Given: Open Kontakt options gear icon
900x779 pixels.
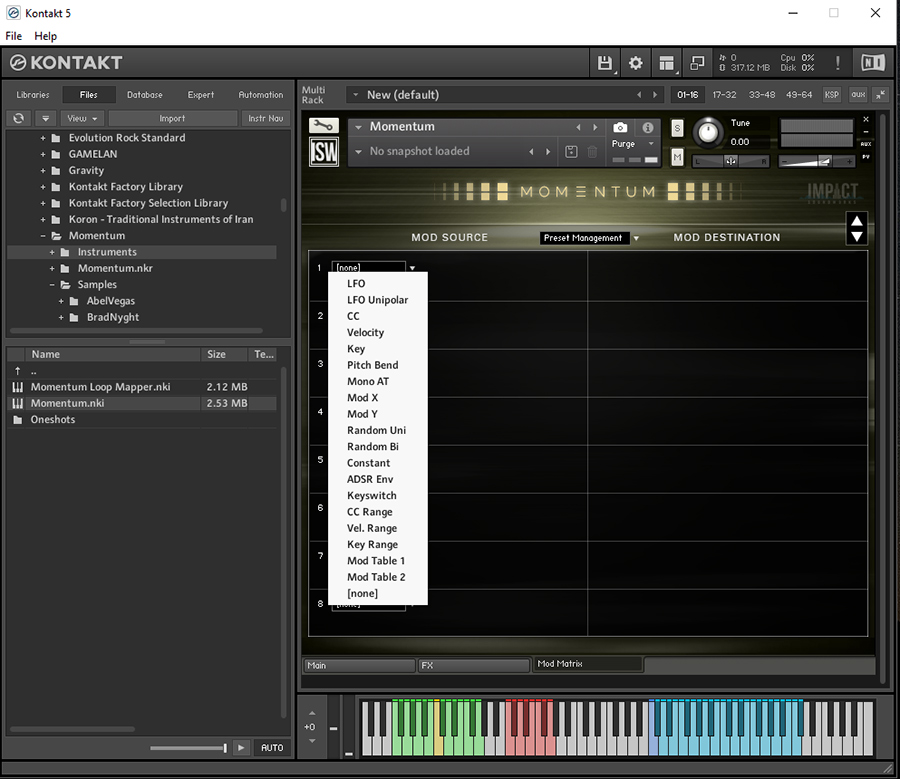Looking at the screenshot, I should [635, 63].
